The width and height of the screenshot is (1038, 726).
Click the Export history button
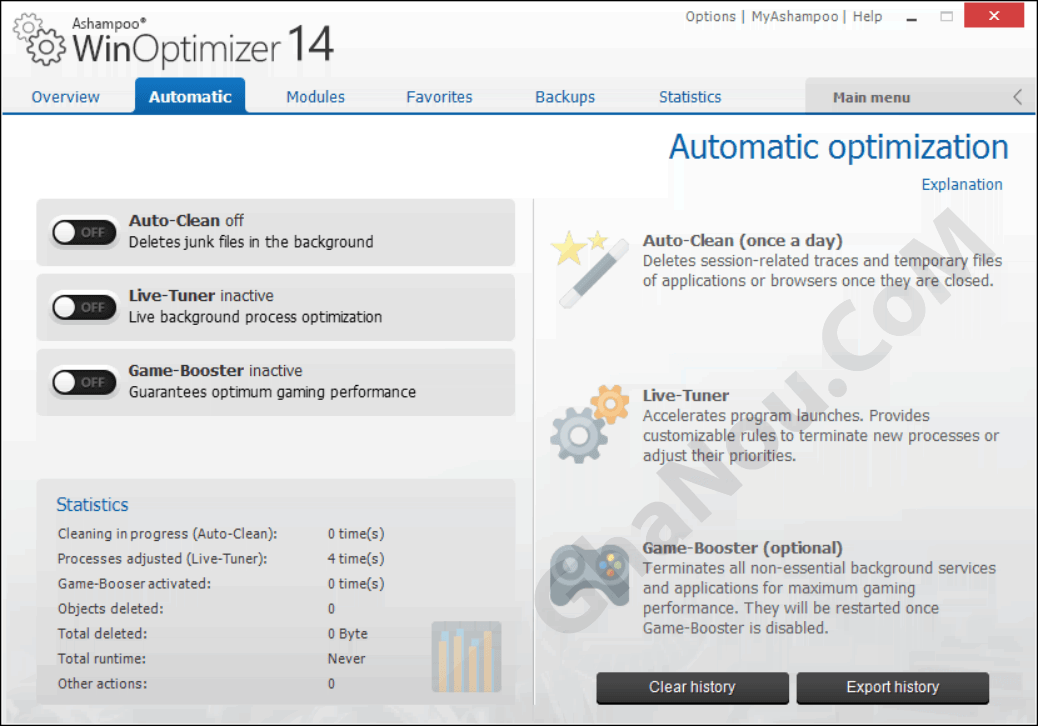point(892,687)
